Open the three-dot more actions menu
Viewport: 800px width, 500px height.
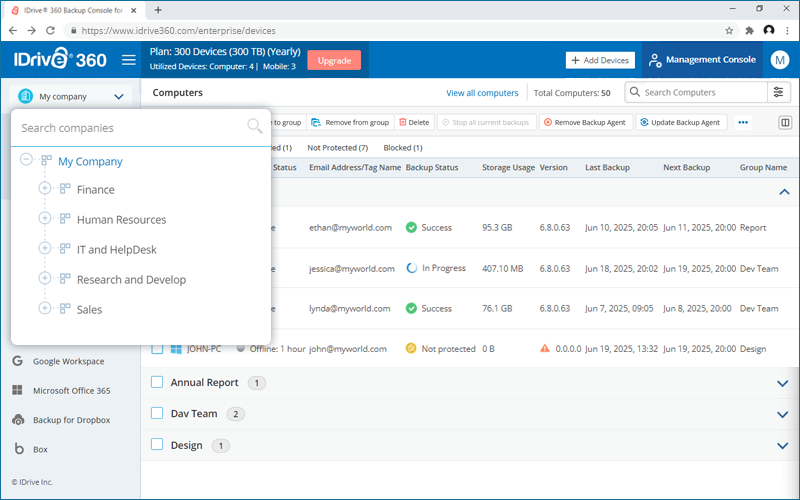click(x=743, y=122)
